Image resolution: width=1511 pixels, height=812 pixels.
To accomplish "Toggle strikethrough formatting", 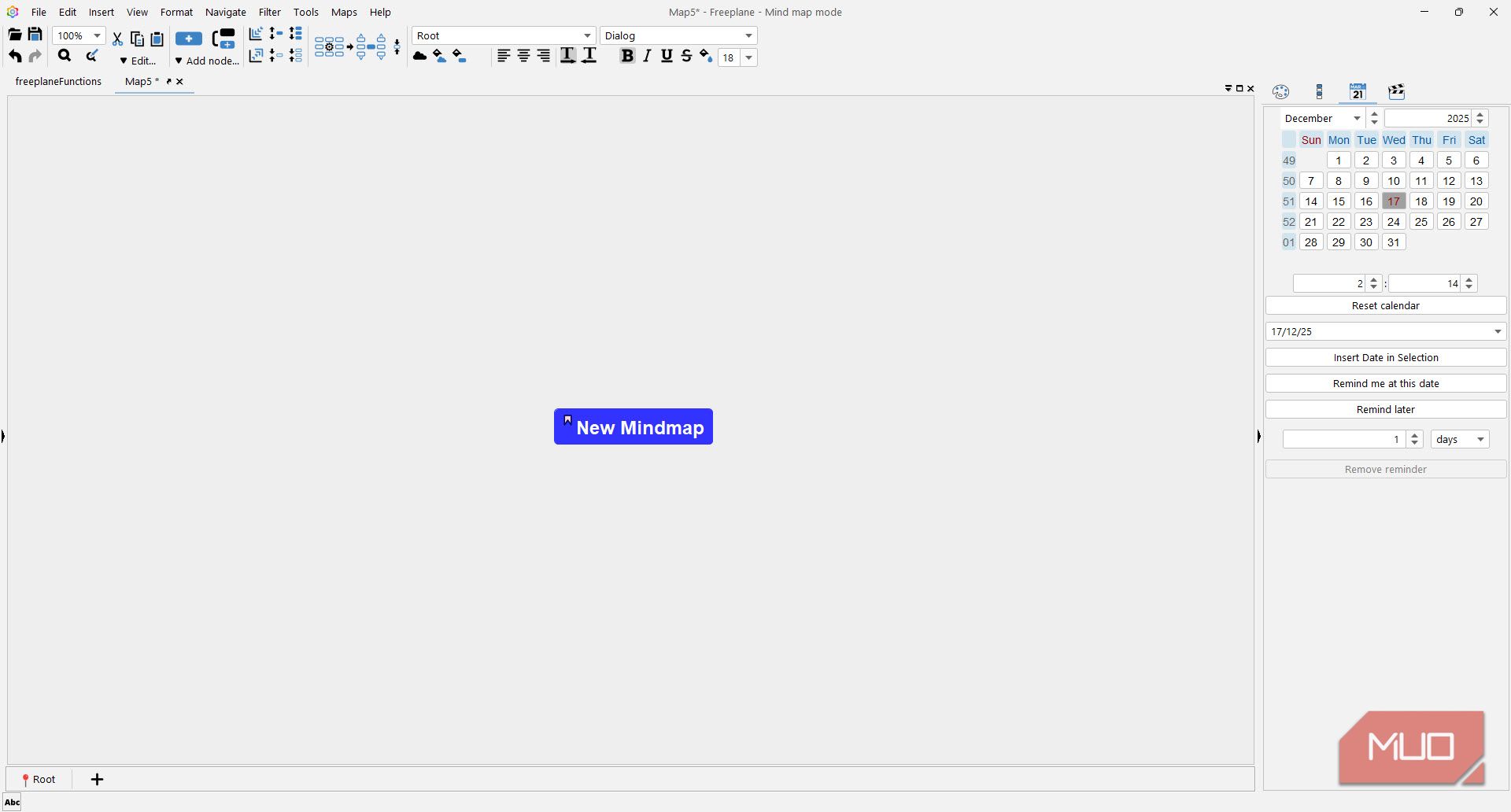I will (686, 56).
